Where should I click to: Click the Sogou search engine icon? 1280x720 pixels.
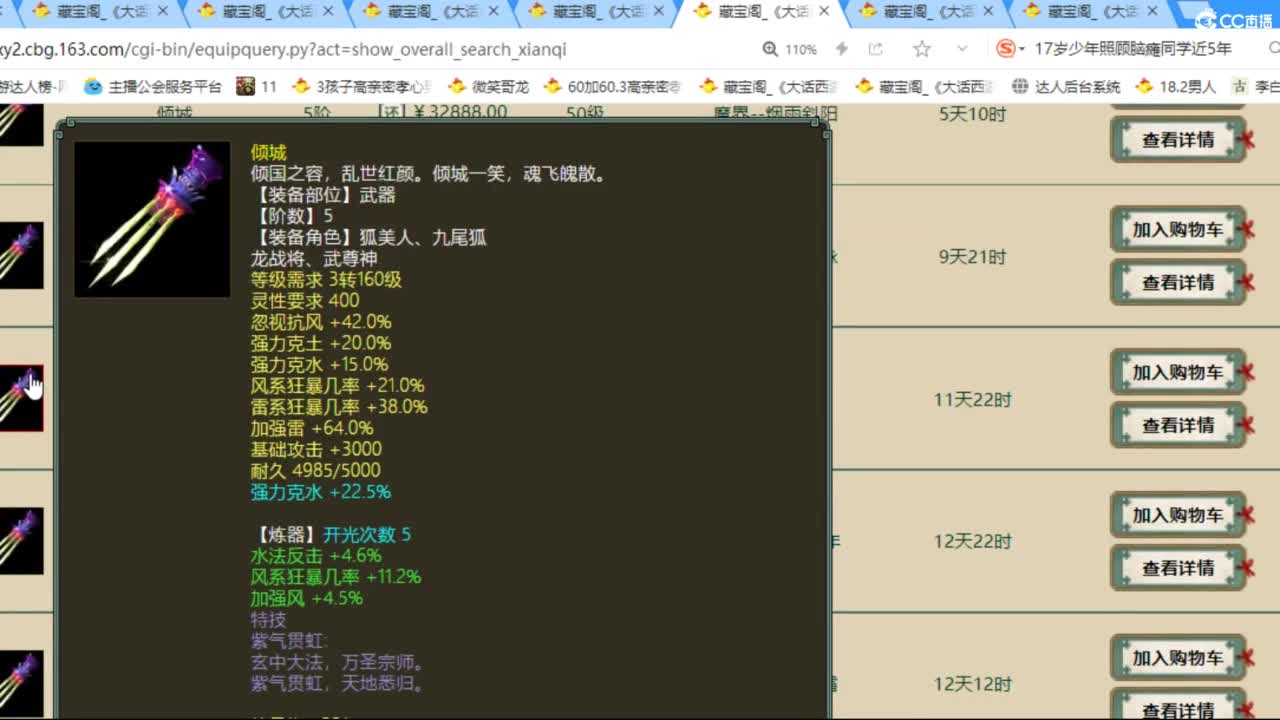[1006, 49]
